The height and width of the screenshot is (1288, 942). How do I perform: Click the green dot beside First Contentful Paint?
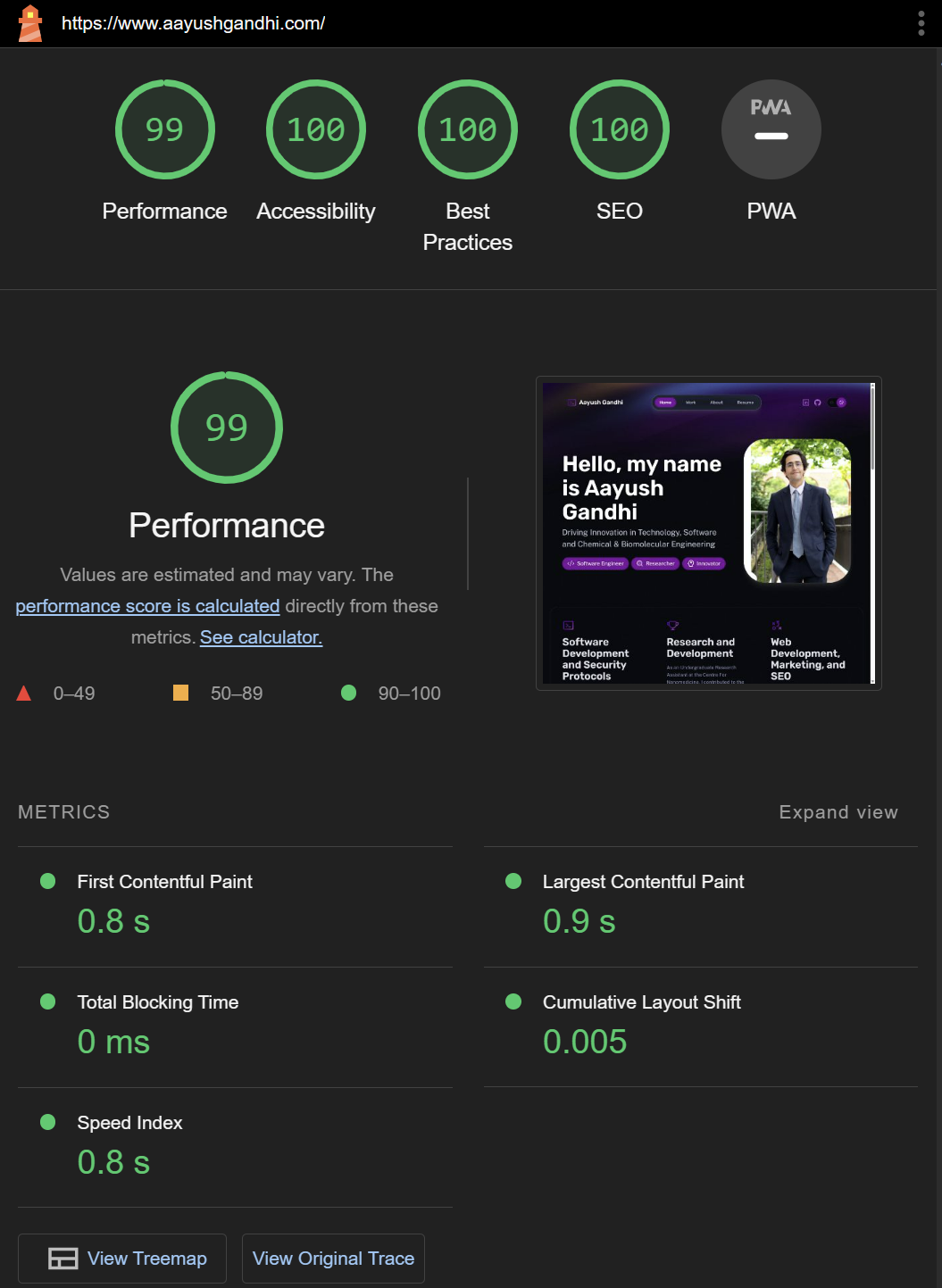(x=47, y=881)
